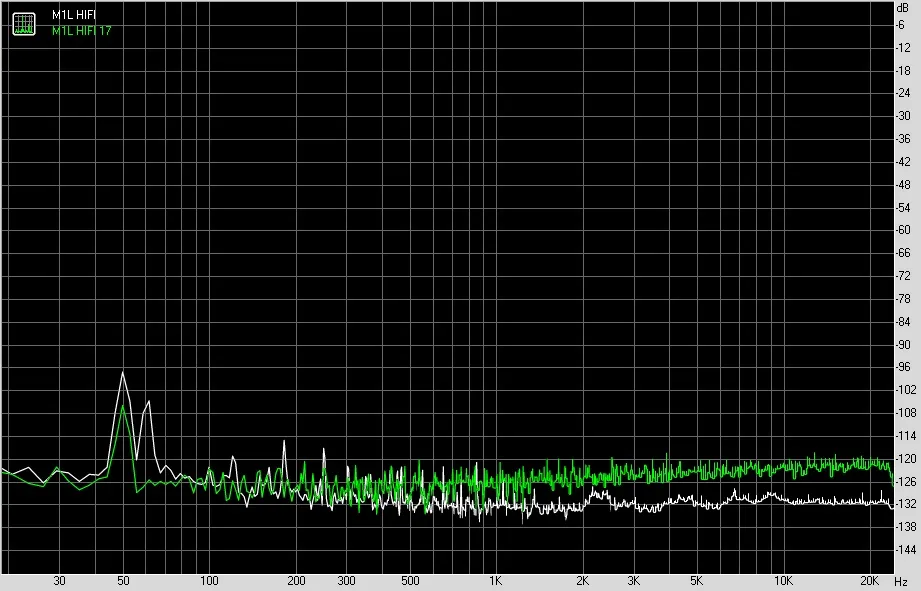Select the green 'M1L HIFI 17' legend label
This screenshot has height=591, width=921.
tap(81, 31)
